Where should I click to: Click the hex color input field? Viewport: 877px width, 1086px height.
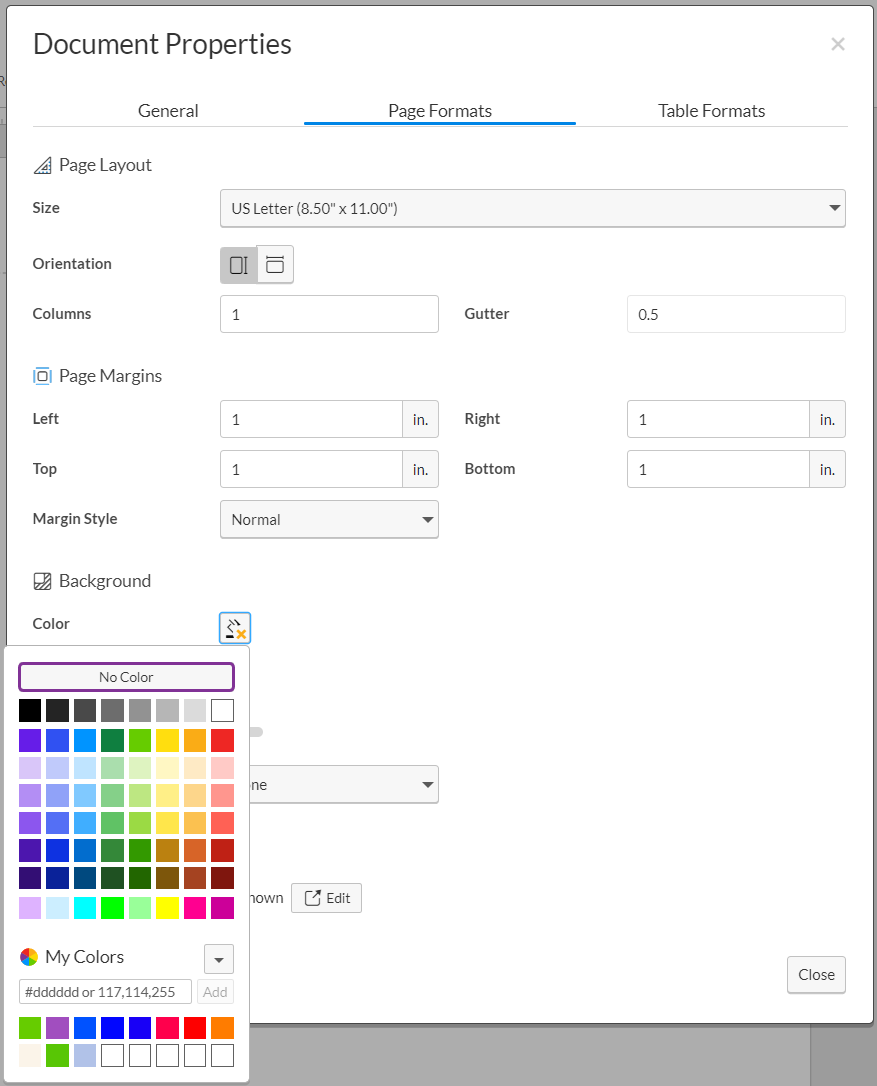click(105, 992)
